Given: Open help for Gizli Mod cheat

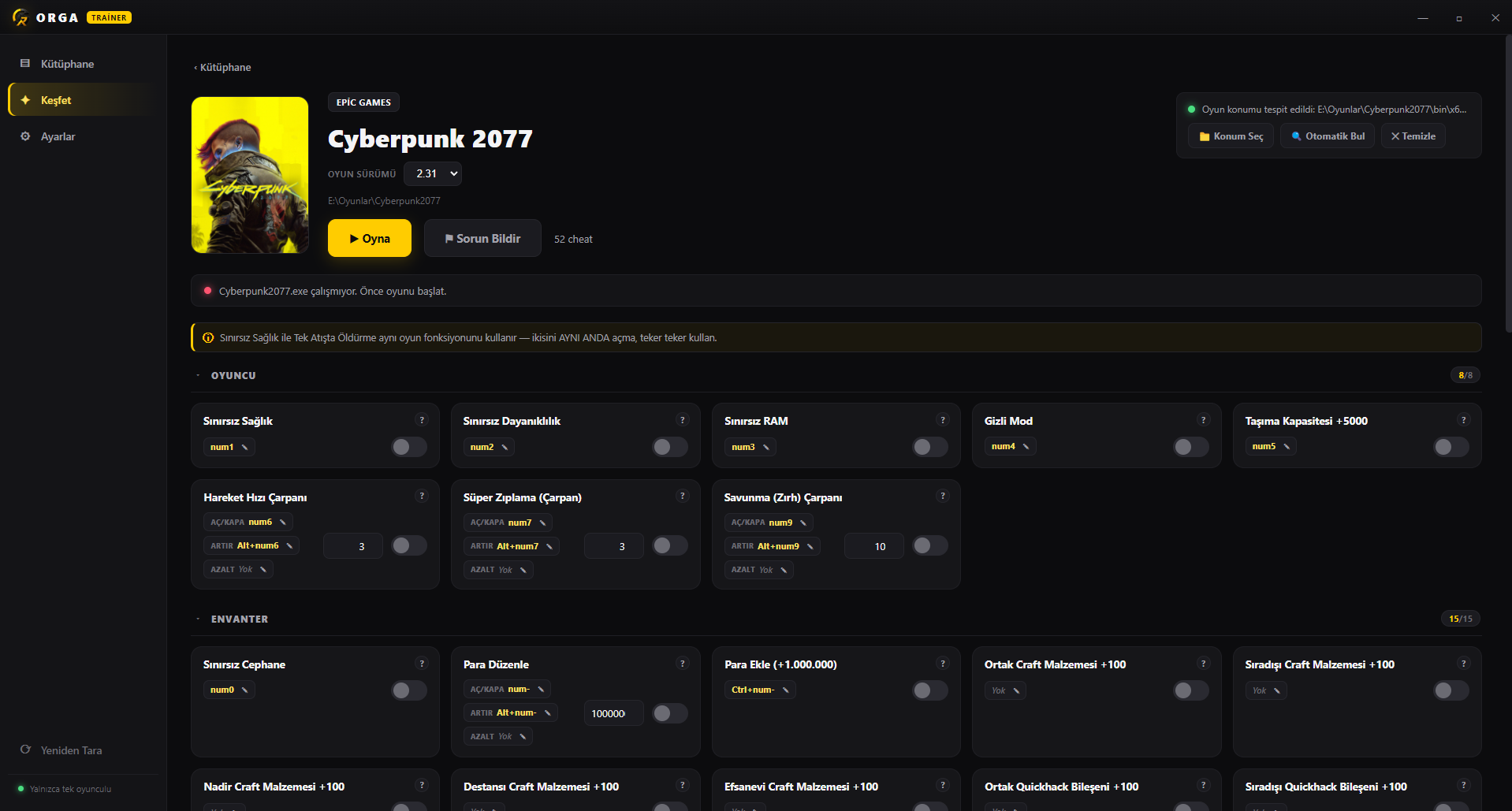Looking at the screenshot, I should 1203,420.
